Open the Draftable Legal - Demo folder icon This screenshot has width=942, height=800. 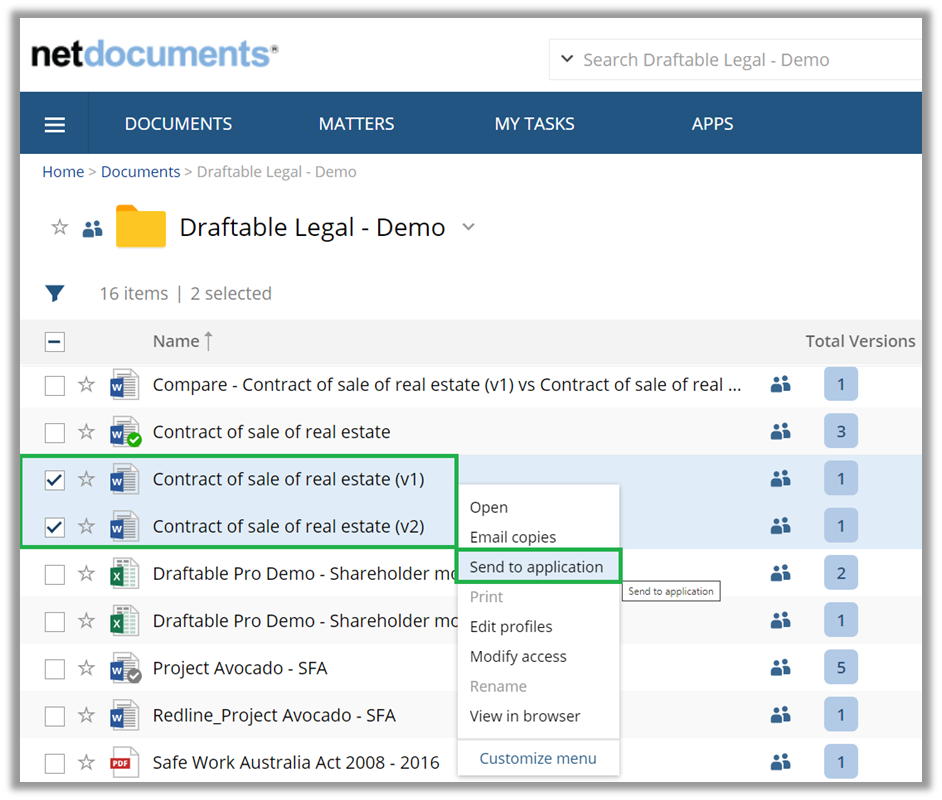[x=140, y=226]
